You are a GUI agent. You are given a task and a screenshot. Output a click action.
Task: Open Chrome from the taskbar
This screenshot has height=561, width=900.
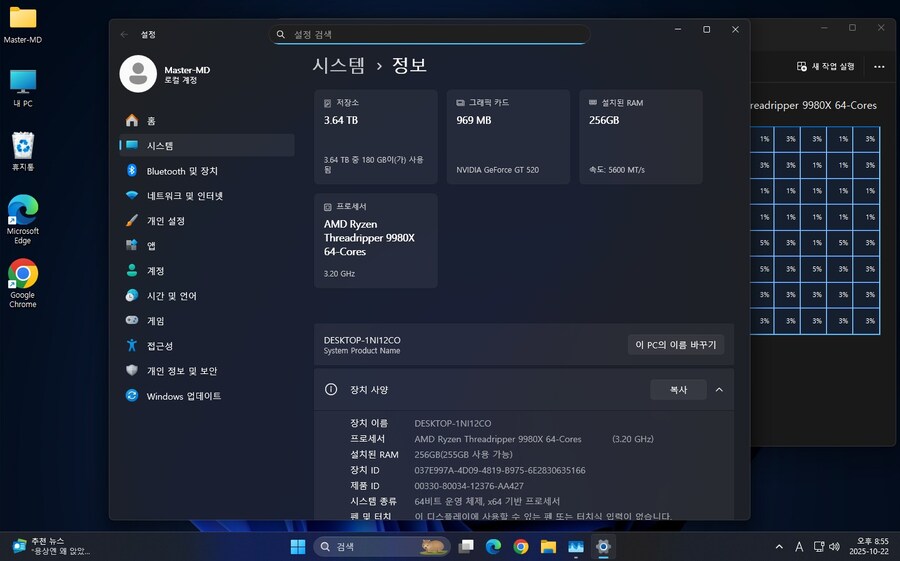(521, 547)
